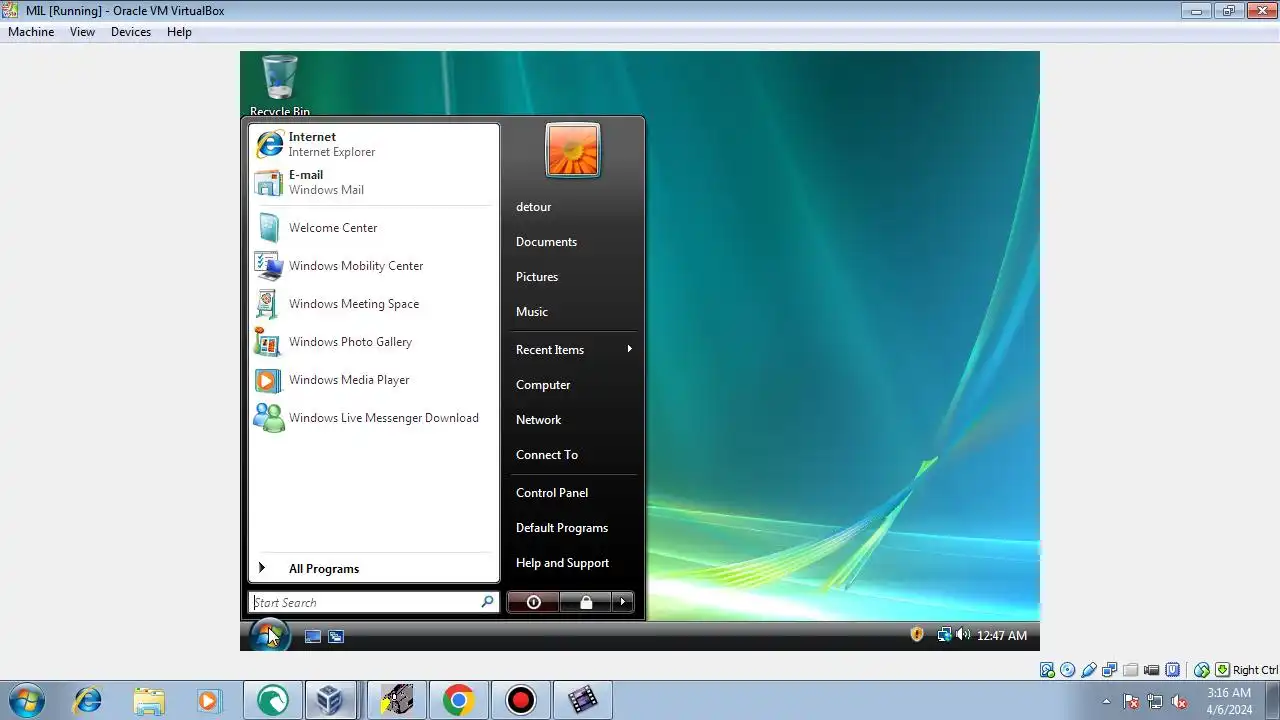Click Show Desktop in Vista quick launch
This screenshot has height=720, width=1280.
[313, 636]
